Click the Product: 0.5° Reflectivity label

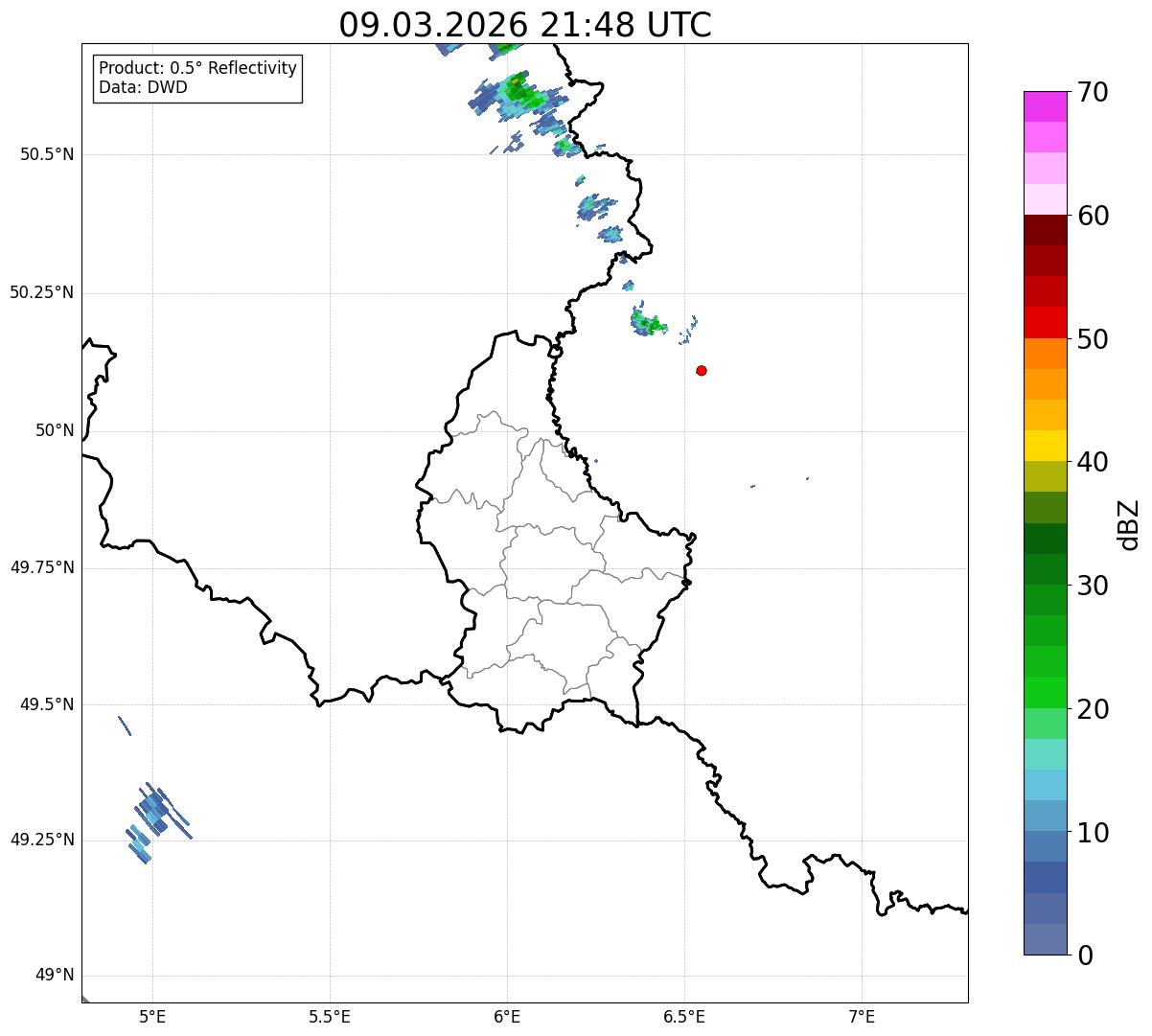coord(197,69)
